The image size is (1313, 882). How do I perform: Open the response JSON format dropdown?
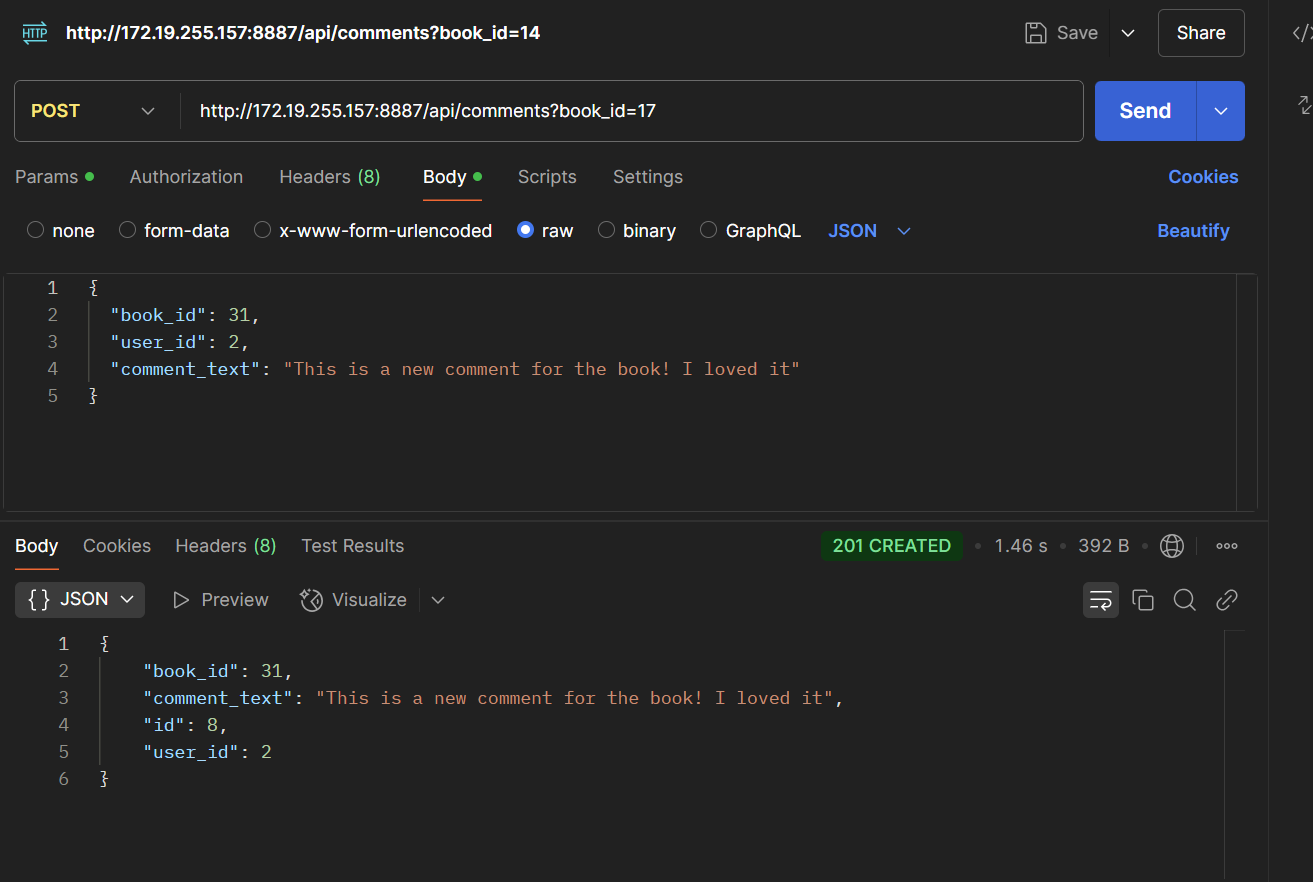tap(80, 600)
